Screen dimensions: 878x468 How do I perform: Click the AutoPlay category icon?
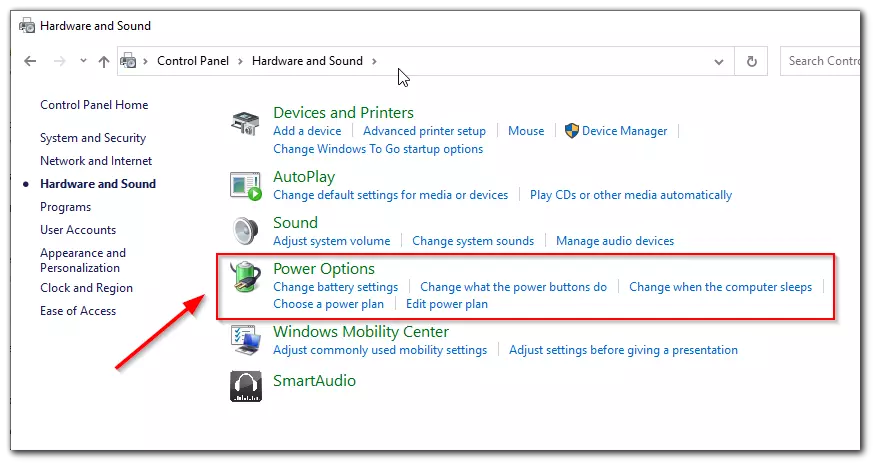[246, 186]
